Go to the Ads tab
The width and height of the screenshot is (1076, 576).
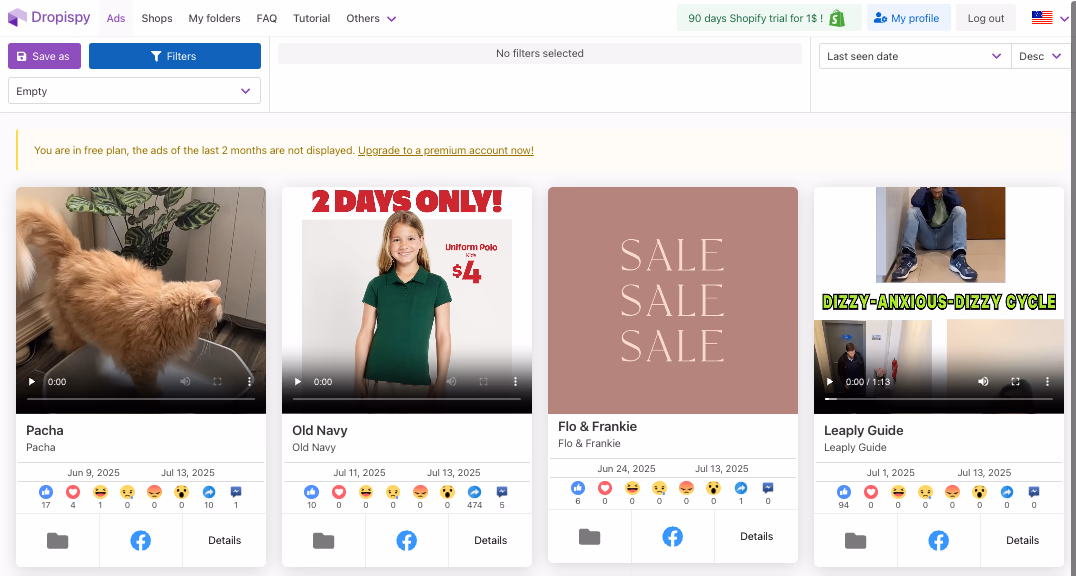pos(116,19)
